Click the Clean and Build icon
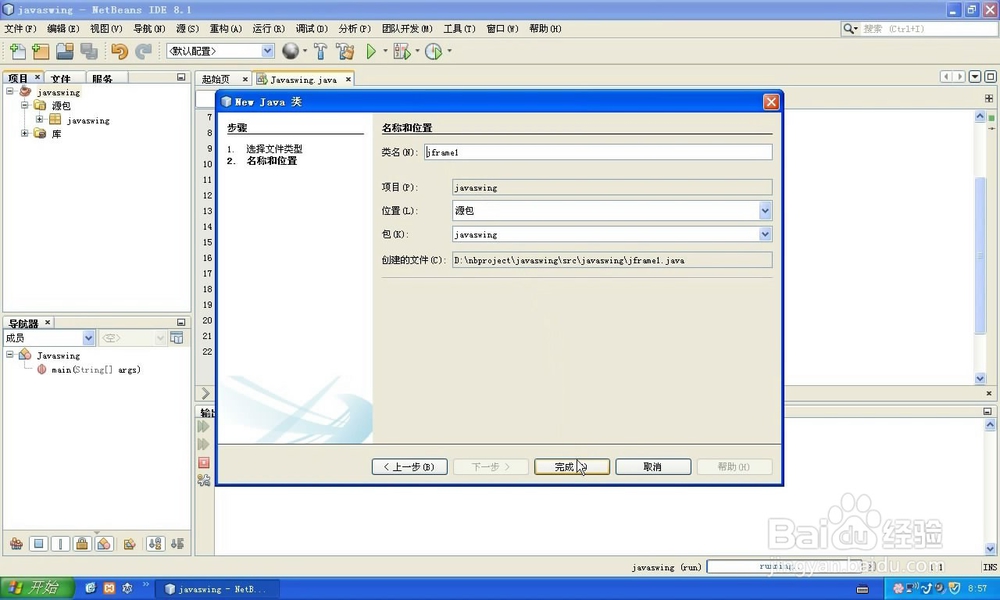Viewport: 1000px width, 600px height. tap(344, 51)
